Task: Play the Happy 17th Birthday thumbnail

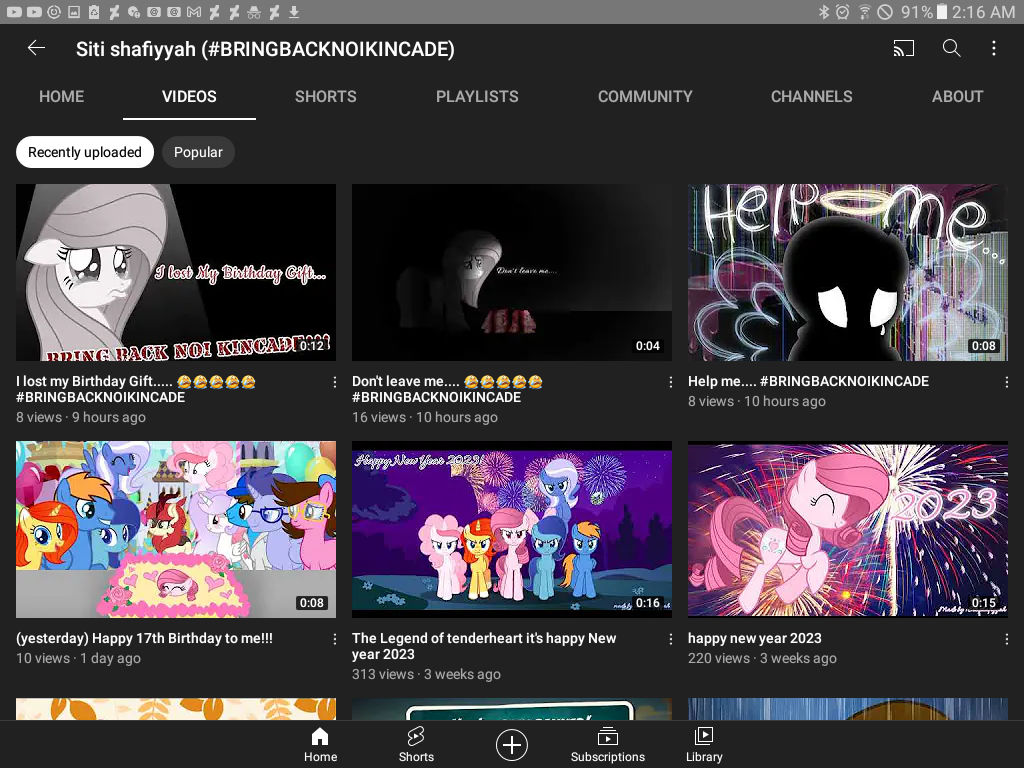Action: click(176, 530)
